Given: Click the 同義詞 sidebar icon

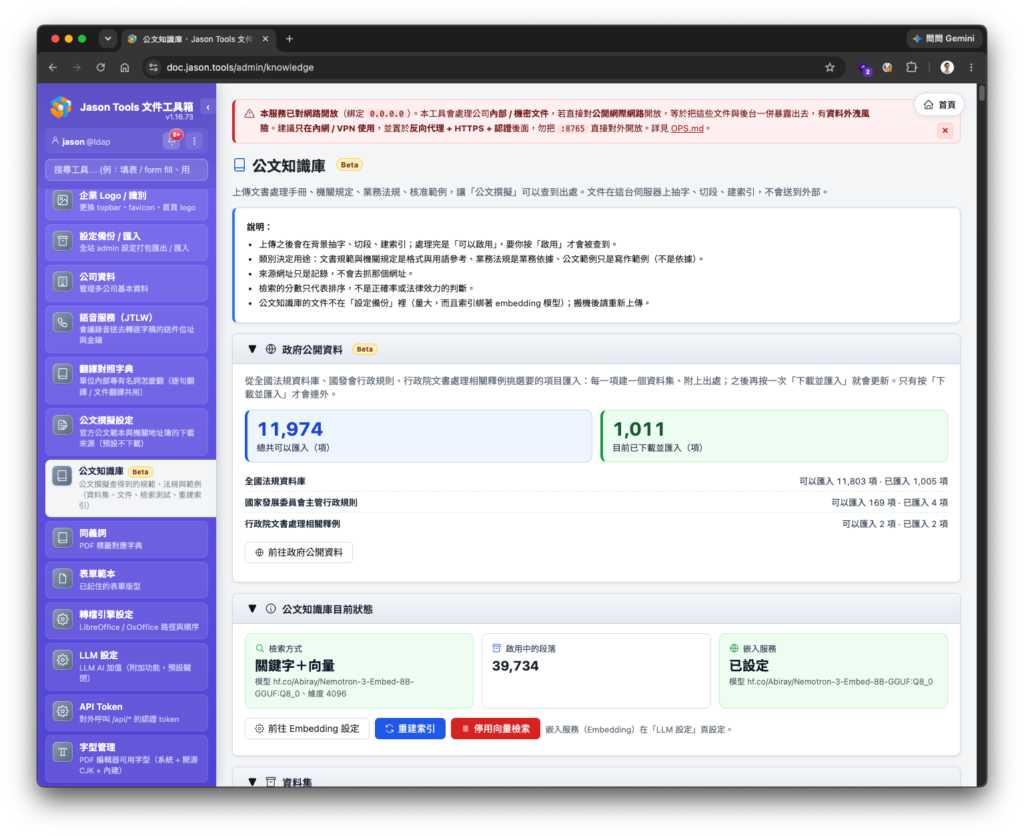Looking at the screenshot, I should 62,538.
